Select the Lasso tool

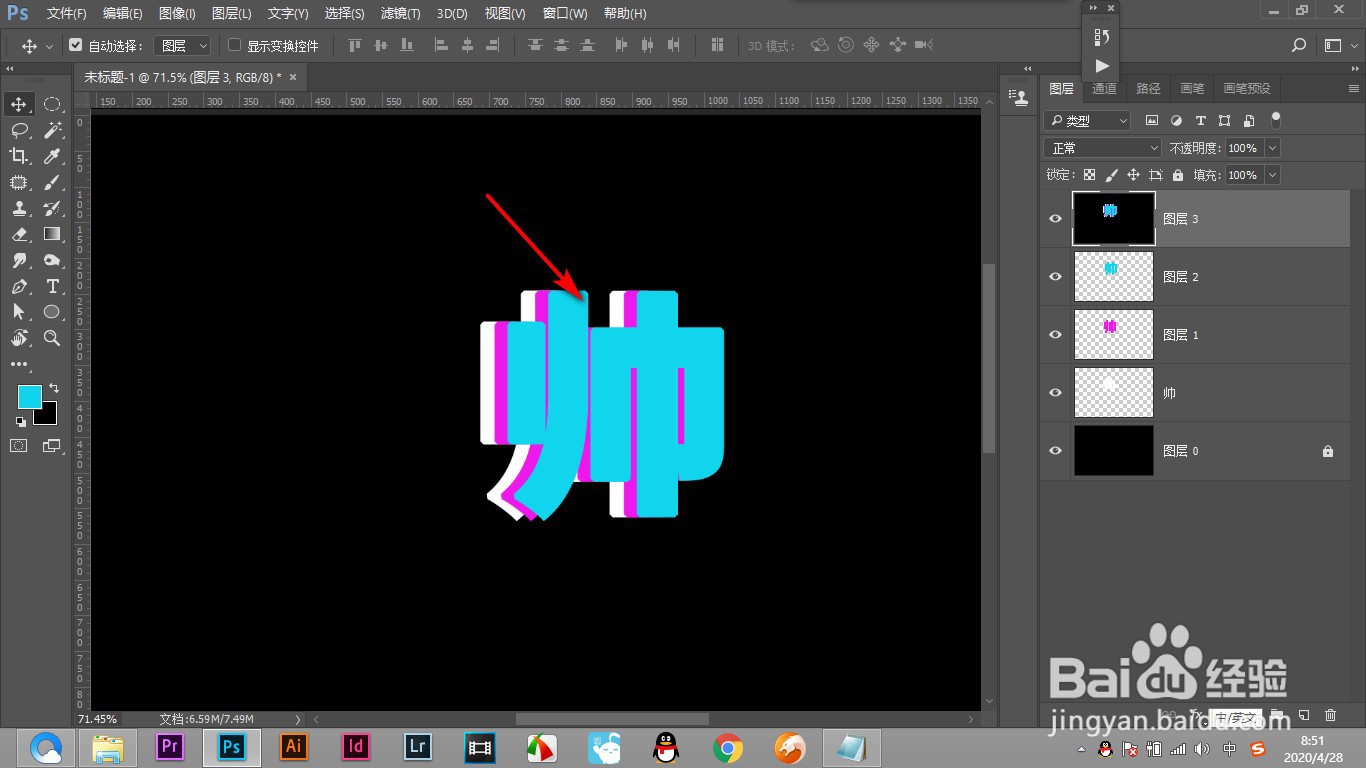(x=19, y=130)
